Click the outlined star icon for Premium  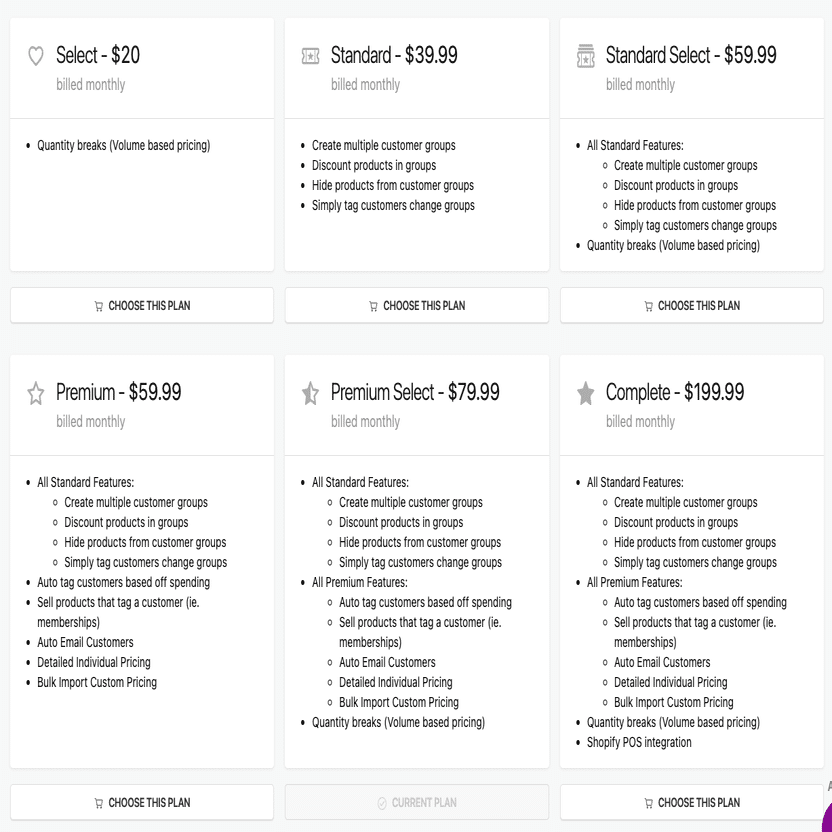36,394
